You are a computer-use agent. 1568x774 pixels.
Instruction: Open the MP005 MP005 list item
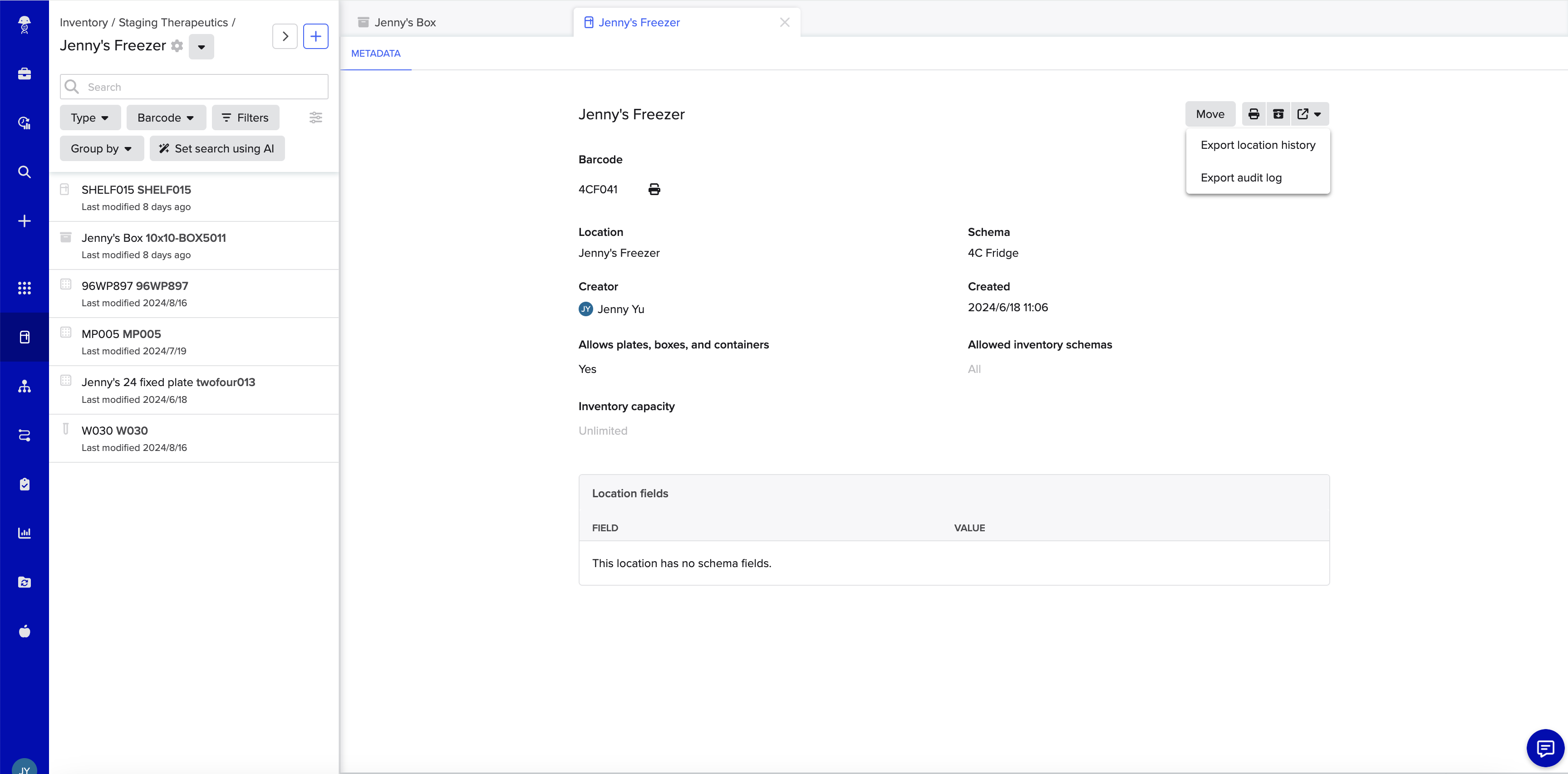click(194, 342)
